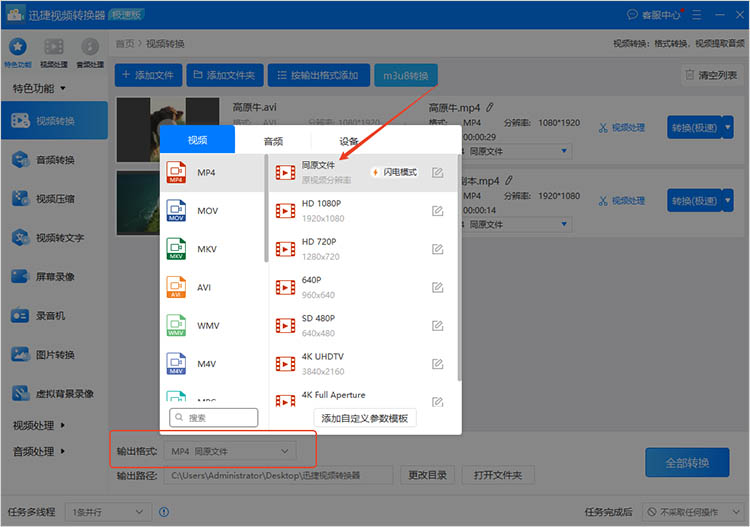Image resolution: width=750 pixels, height=527 pixels.
Task: Edit parameters of HD 720P preset
Action: 437,249
